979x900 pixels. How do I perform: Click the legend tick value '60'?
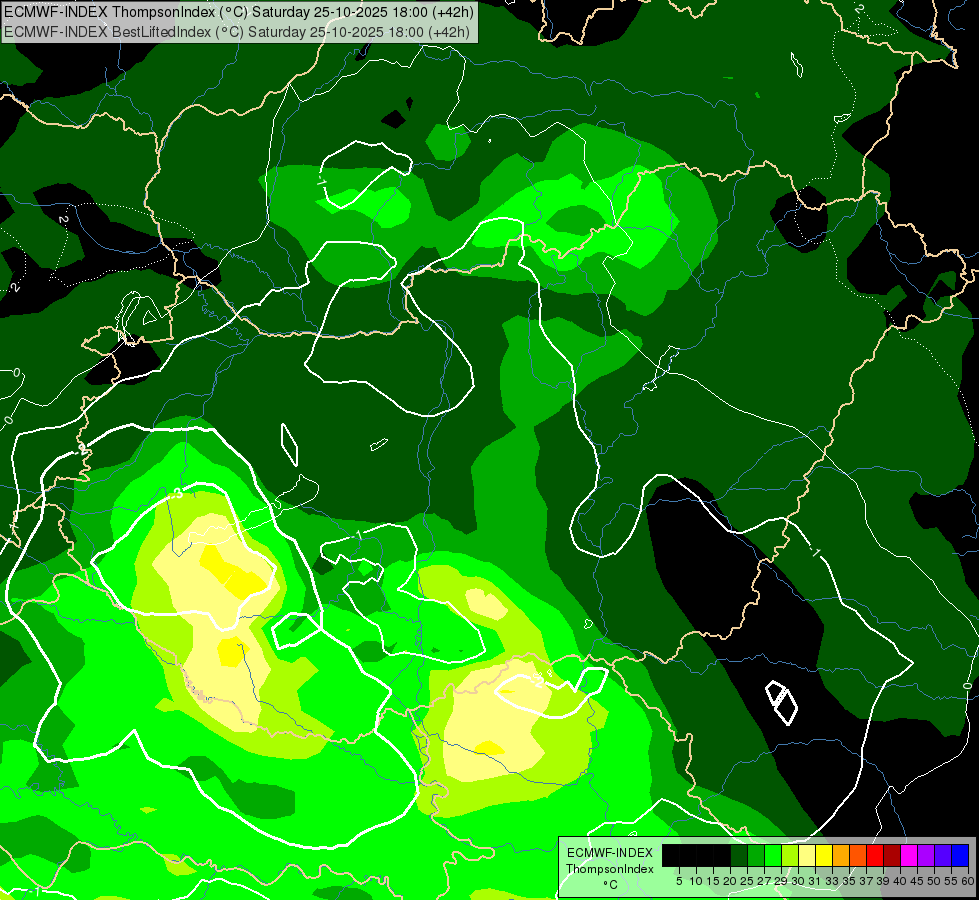click(x=968, y=881)
